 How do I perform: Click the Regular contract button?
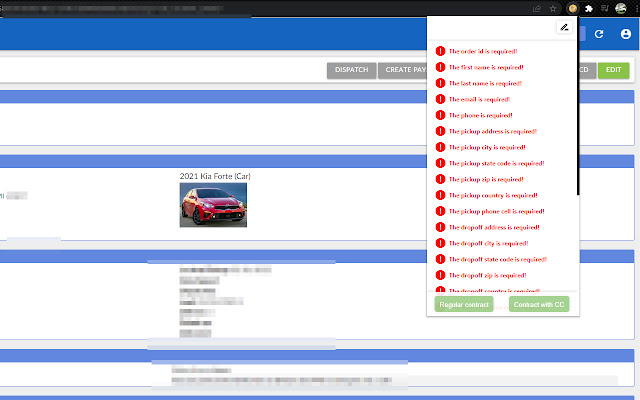tap(464, 304)
